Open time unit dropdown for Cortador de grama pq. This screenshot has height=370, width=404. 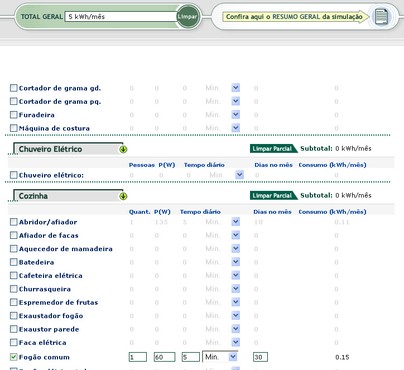coord(236,101)
